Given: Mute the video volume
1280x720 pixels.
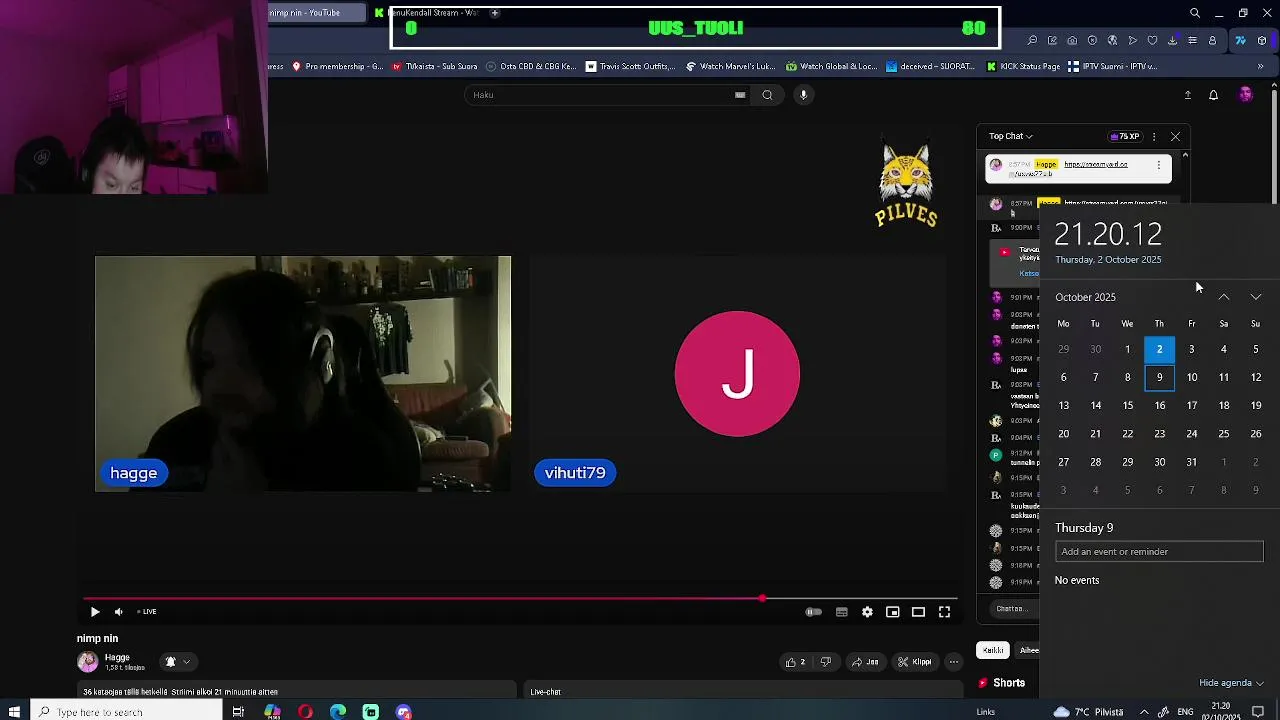Looking at the screenshot, I should point(118,612).
